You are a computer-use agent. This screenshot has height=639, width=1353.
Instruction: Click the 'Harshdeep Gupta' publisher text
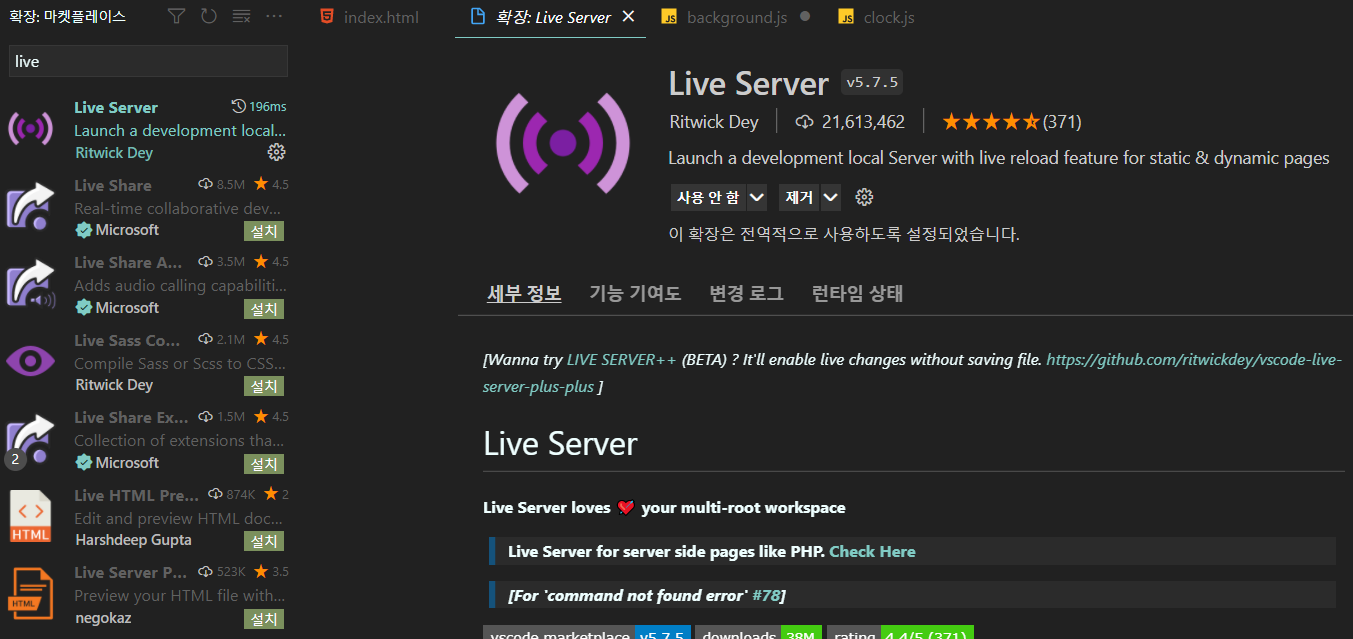134,540
